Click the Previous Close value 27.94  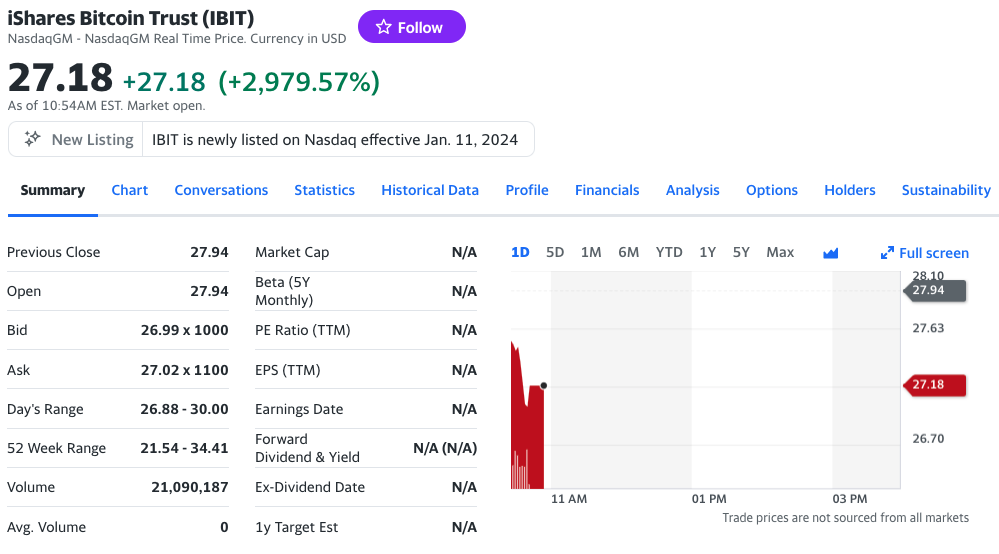209,252
